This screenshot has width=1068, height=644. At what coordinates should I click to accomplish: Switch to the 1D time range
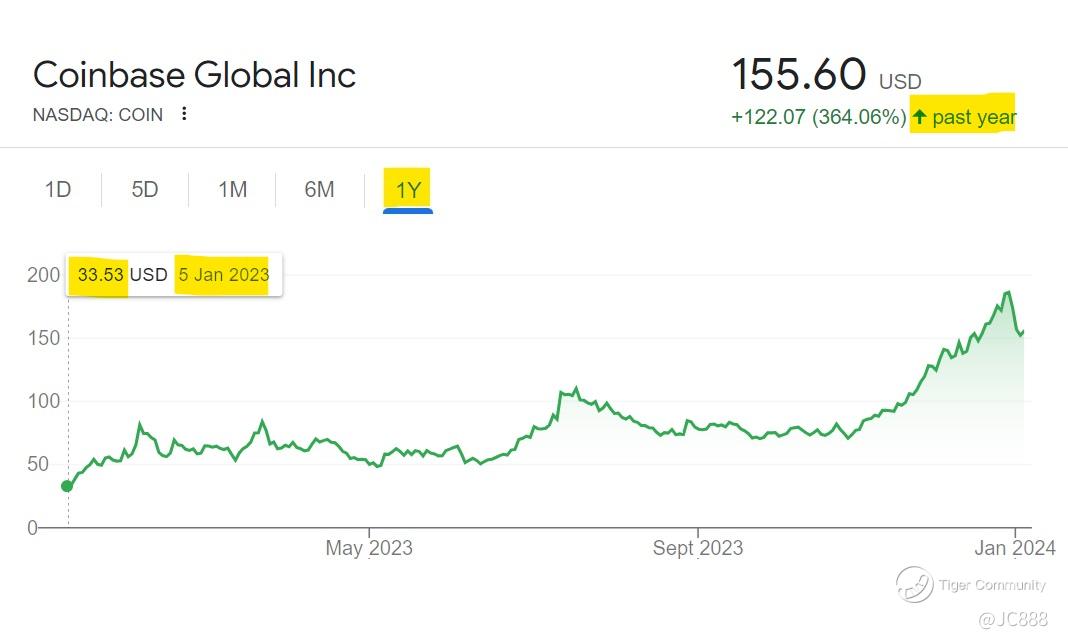(x=58, y=189)
